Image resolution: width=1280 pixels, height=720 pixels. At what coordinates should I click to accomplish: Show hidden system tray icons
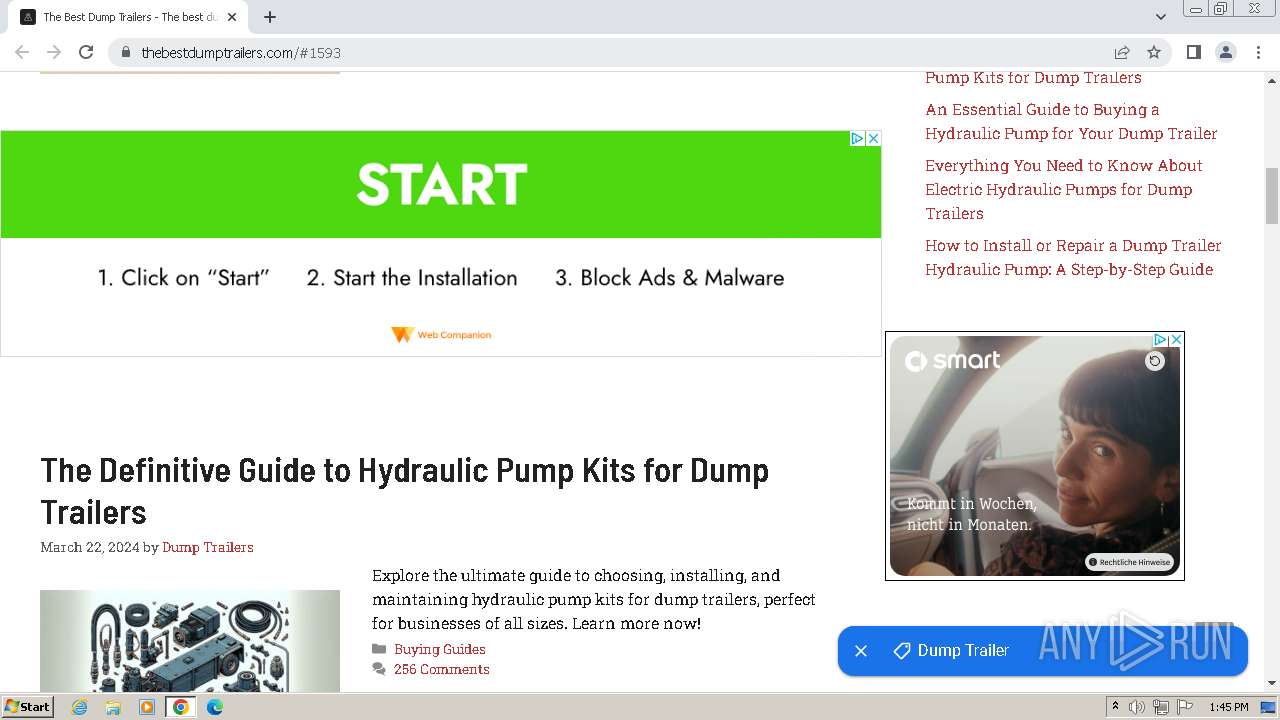tap(1115, 707)
